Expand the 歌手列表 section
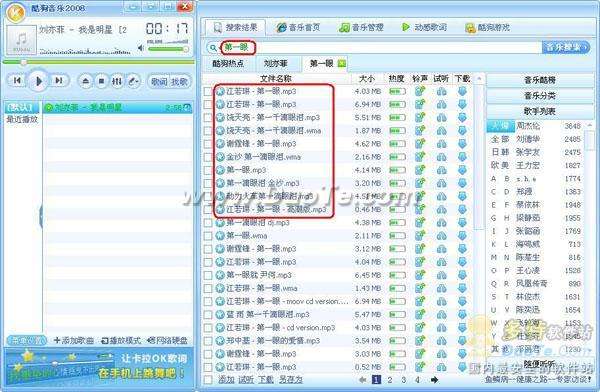The height and width of the screenshot is (392, 600). 540,111
